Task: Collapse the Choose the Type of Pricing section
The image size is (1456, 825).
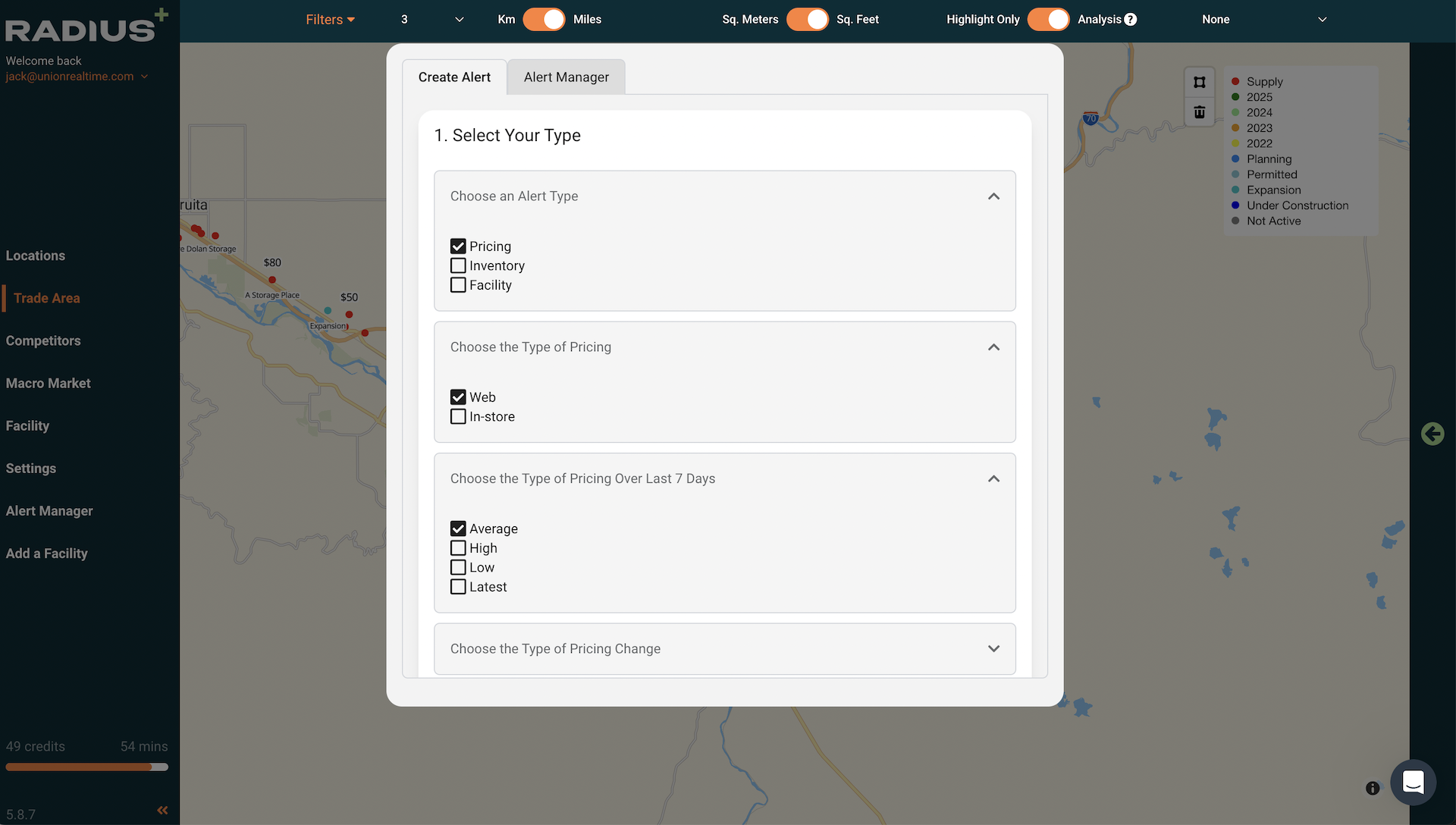Action: [x=993, y=347]
